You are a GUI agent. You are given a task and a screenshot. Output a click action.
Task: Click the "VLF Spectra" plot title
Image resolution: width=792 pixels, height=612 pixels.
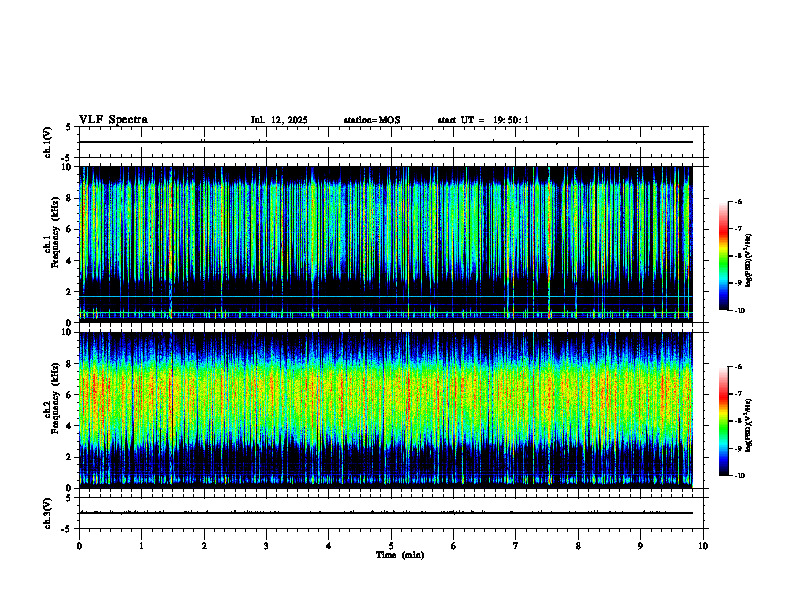pos(113,120)
